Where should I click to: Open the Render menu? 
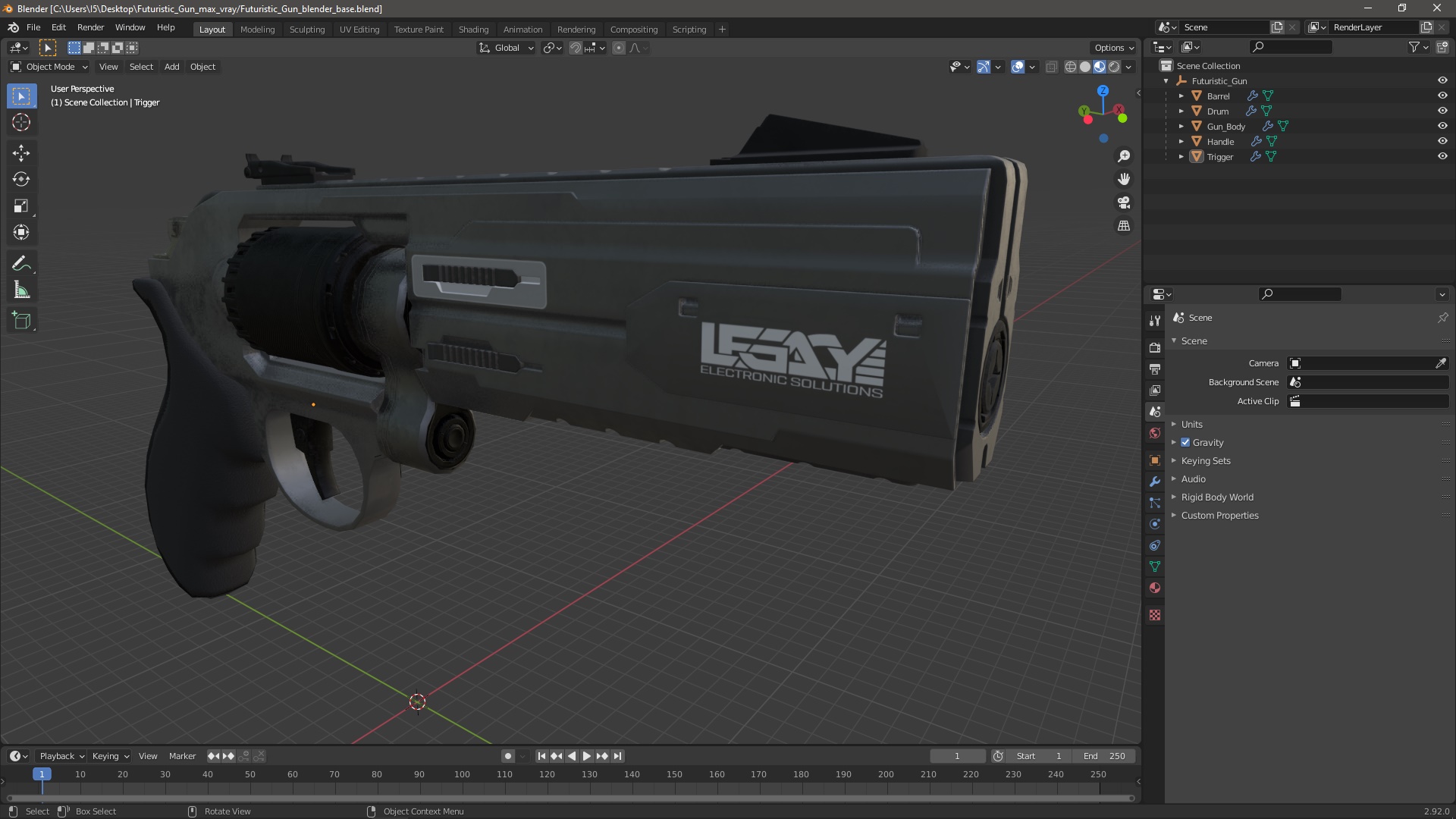(x=90, y=27)
